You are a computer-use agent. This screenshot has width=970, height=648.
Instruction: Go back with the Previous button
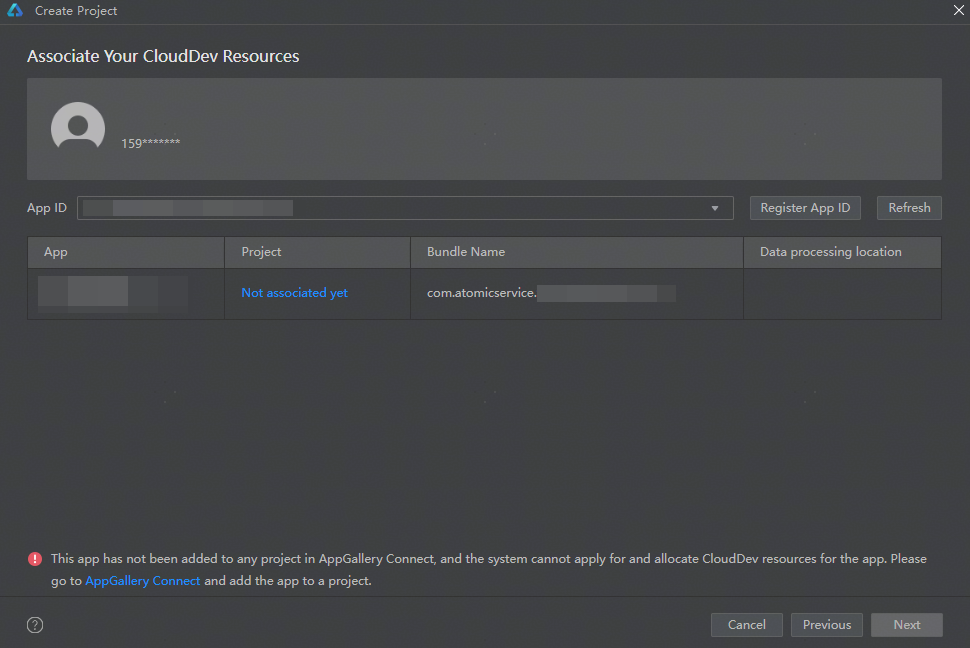(x=826, y=625)
